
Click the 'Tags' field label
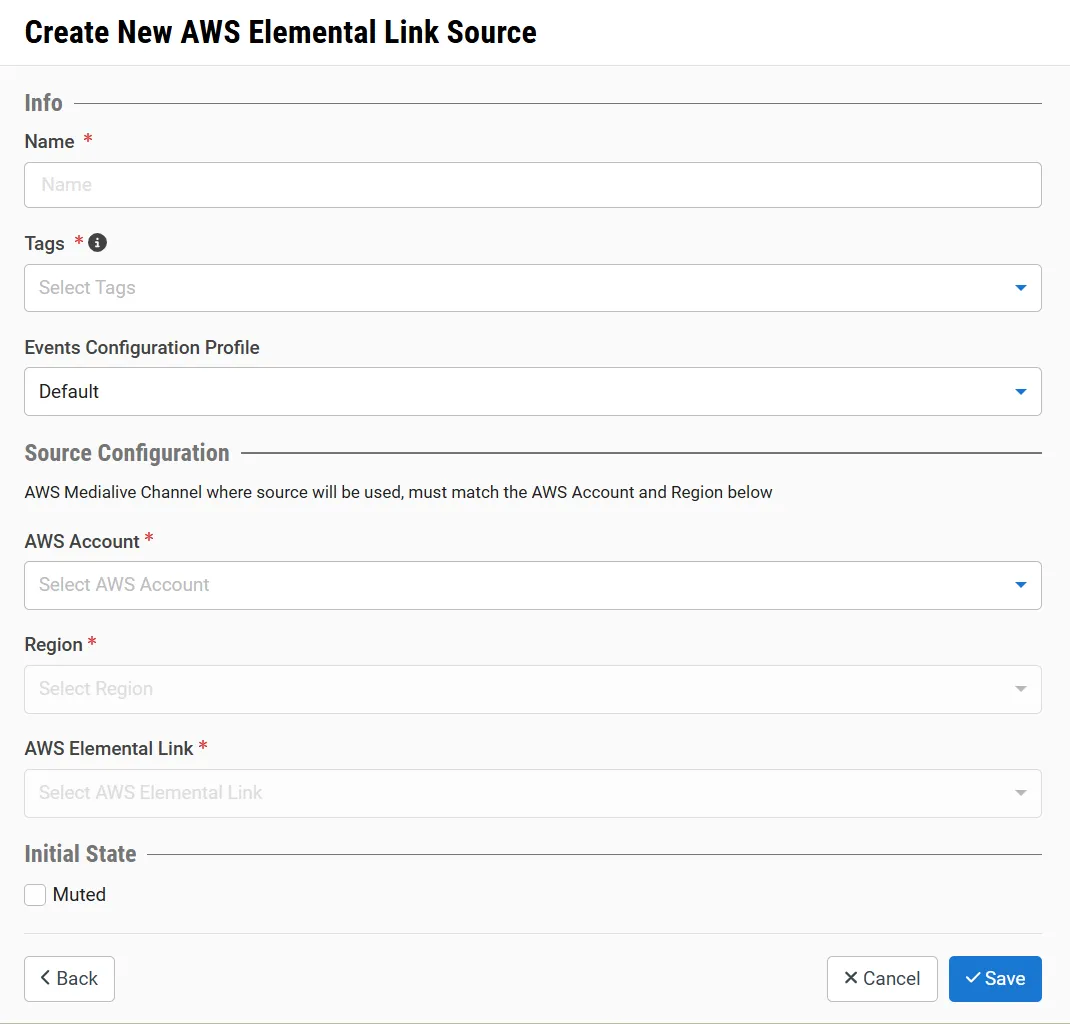tap(44, 244)
